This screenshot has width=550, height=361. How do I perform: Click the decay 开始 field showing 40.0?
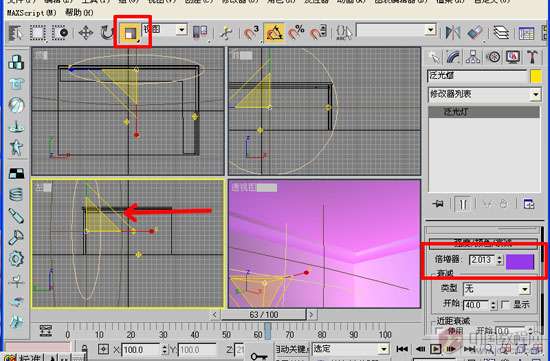pos(476,305)
